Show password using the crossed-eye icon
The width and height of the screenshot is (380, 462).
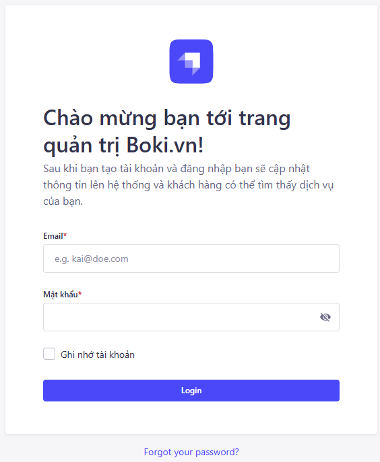click(325, 317)
